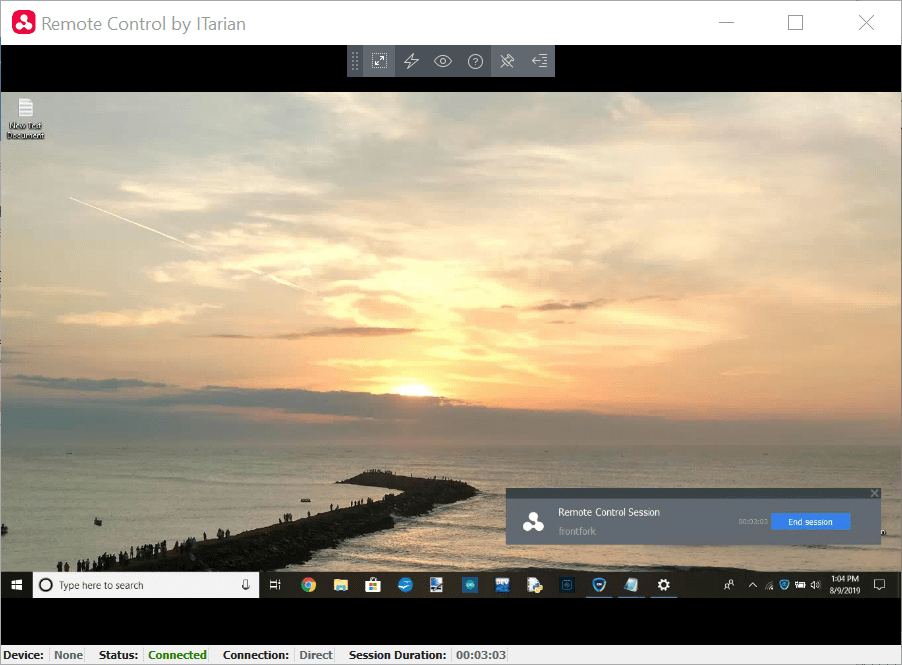Open Settings gear on taskbar

[x=663, y=585]
